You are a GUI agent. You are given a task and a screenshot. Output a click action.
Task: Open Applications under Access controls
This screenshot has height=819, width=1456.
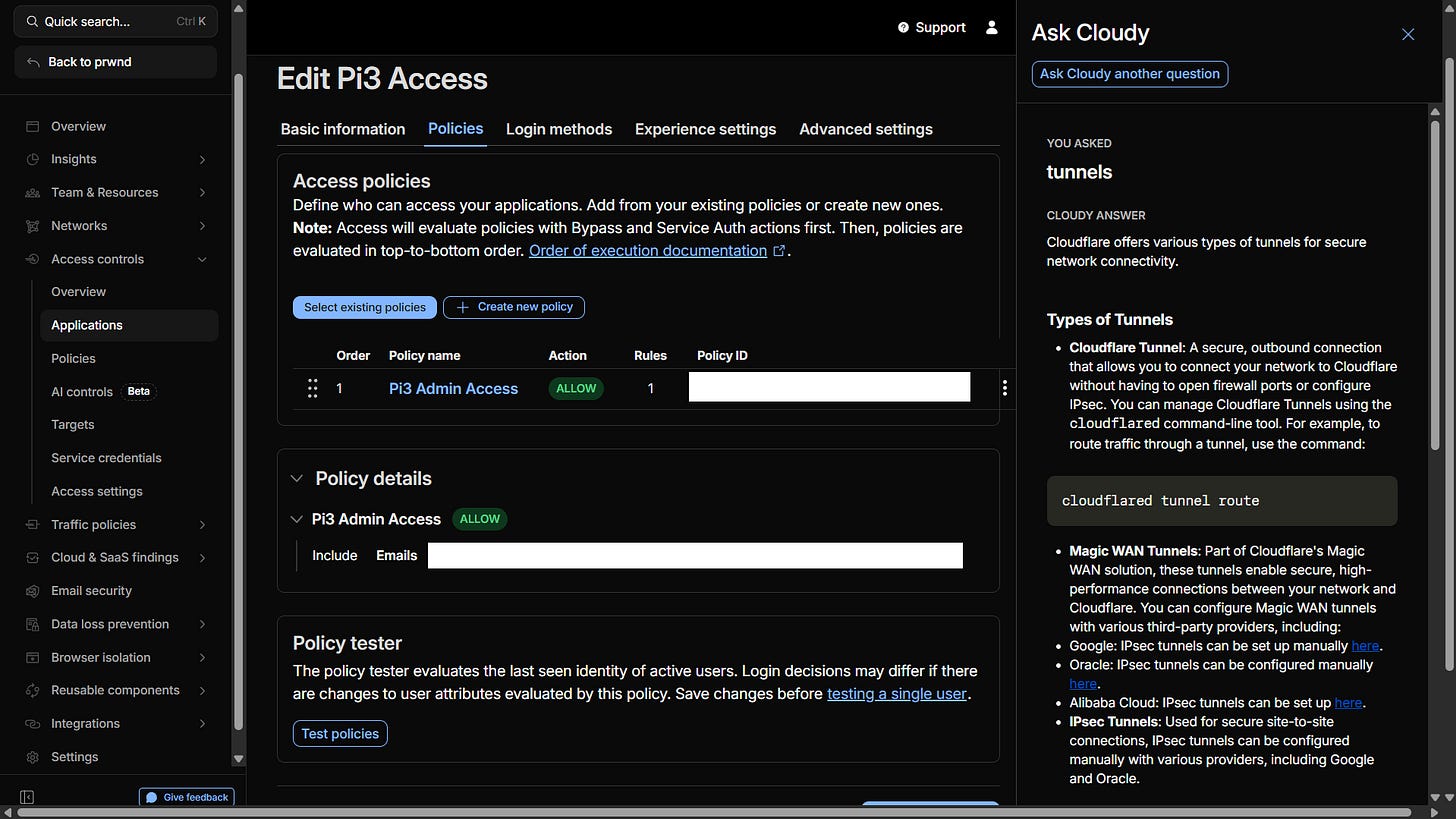click(x=129, y=325)
